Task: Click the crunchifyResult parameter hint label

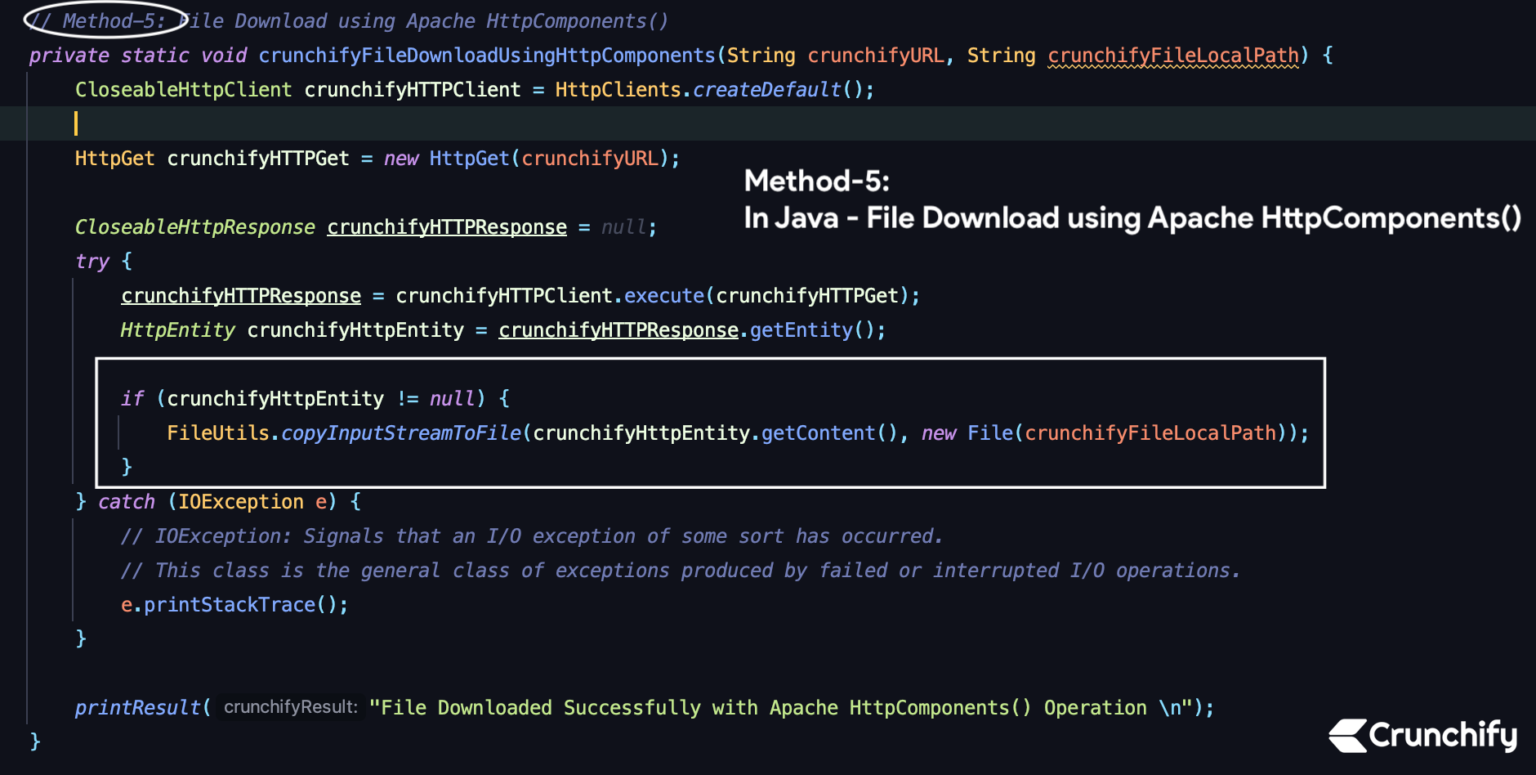Action: 290,707
